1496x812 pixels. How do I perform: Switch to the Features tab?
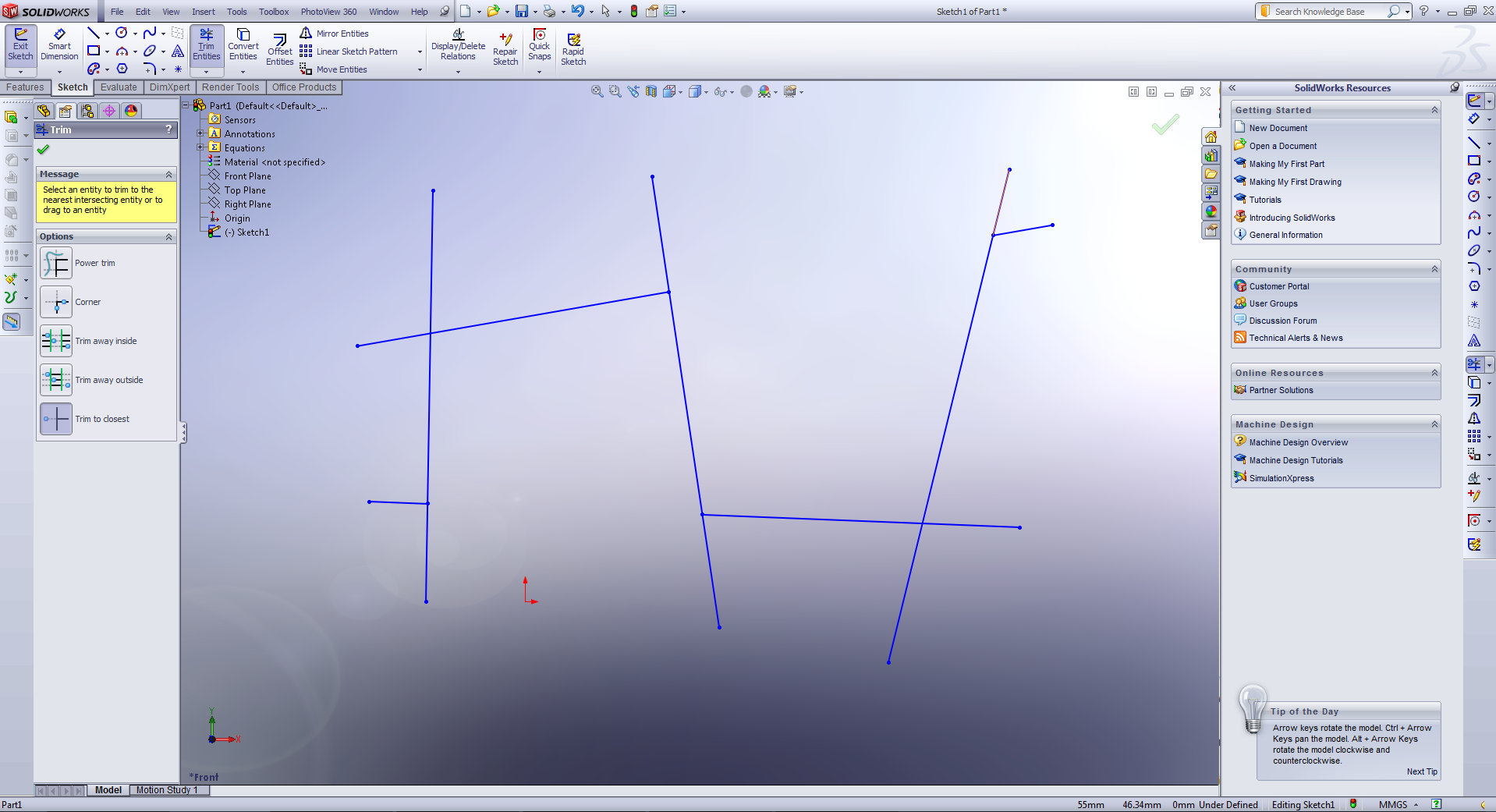point(25,87)
